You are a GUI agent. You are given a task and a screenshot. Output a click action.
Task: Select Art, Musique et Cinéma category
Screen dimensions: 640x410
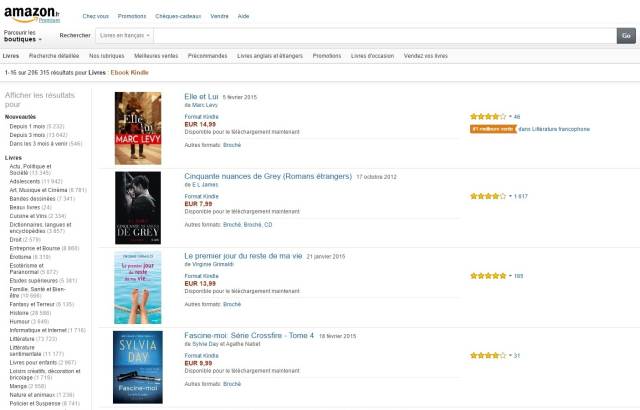48,190
